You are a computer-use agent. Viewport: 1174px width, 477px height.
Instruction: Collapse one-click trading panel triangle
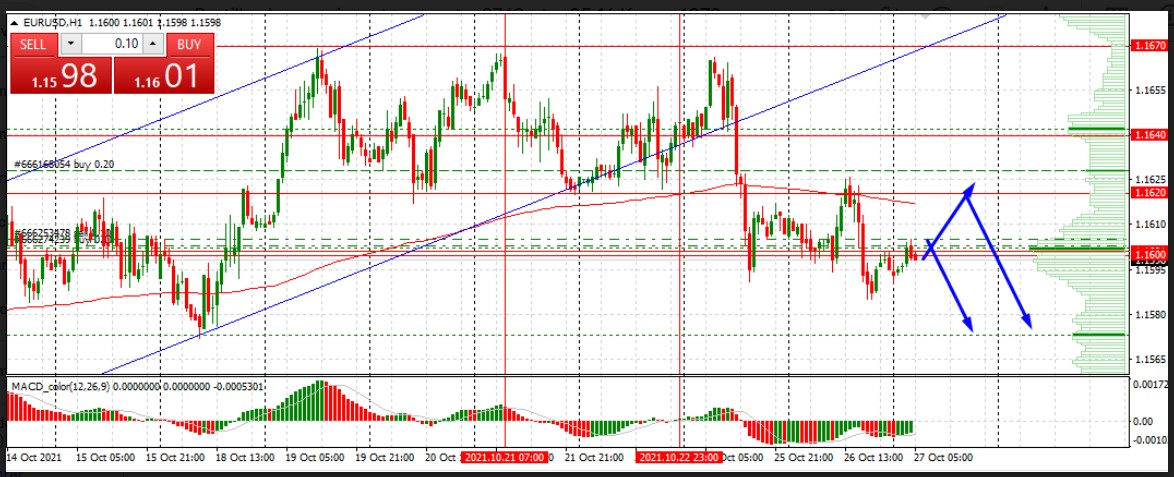tap(15, 22)
